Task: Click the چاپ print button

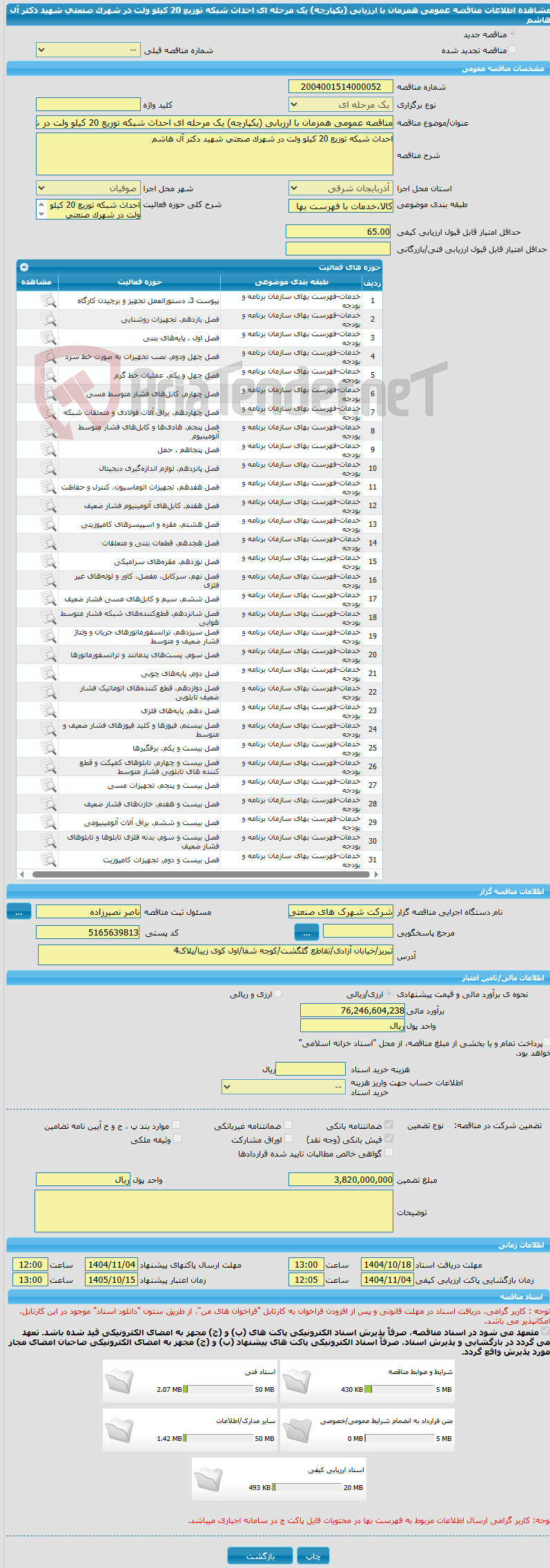Action: tap(313, 1556)
